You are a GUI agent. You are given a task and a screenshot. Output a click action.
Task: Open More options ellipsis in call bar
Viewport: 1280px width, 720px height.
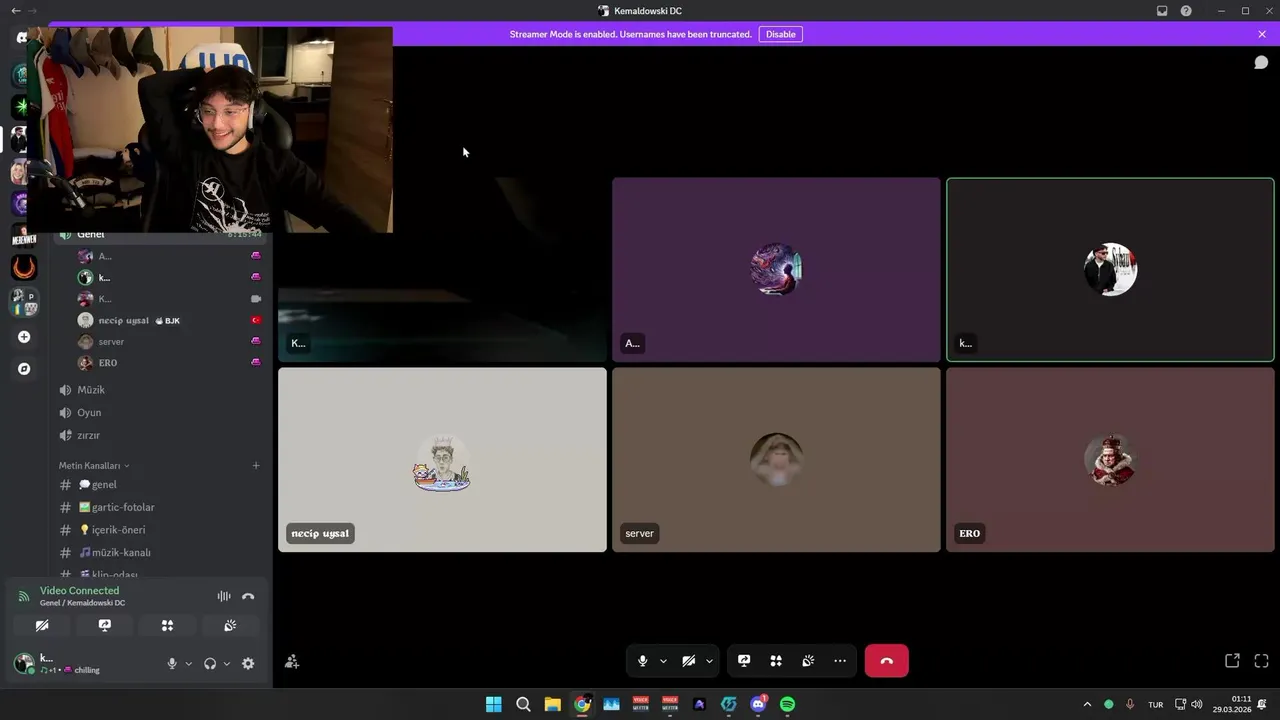840,661
